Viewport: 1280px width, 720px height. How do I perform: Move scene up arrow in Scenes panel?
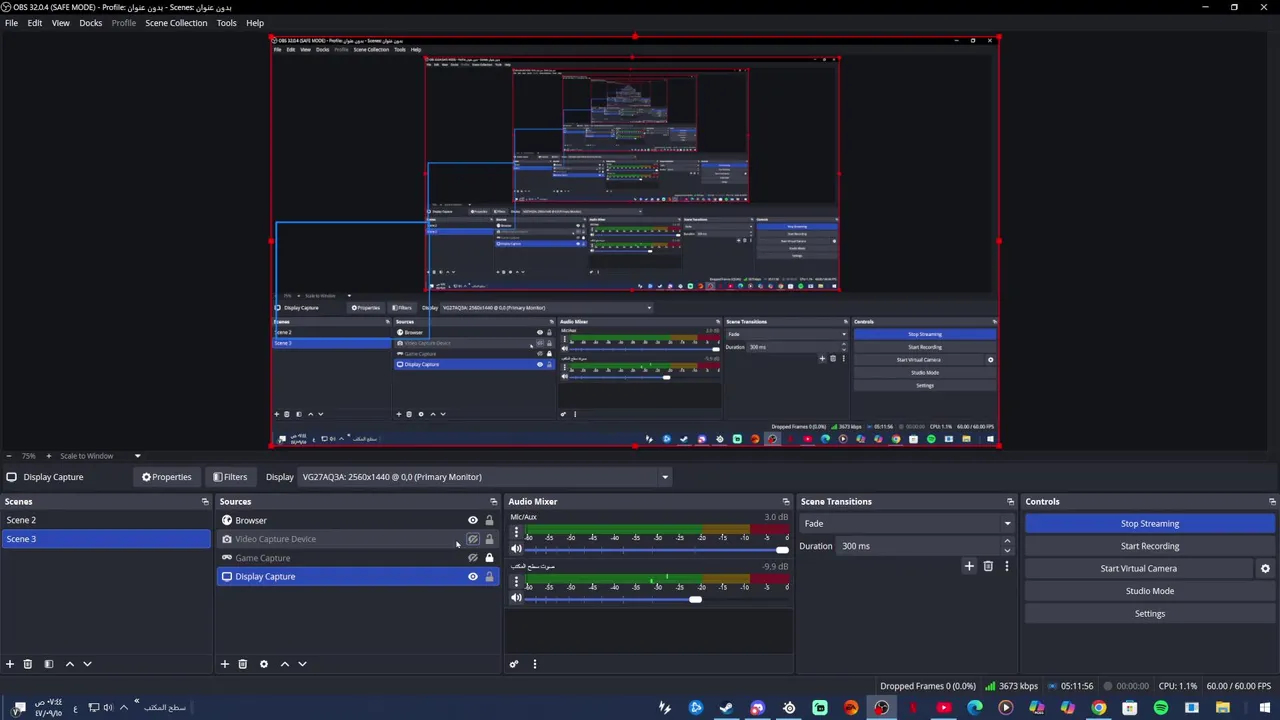point(70,664)
